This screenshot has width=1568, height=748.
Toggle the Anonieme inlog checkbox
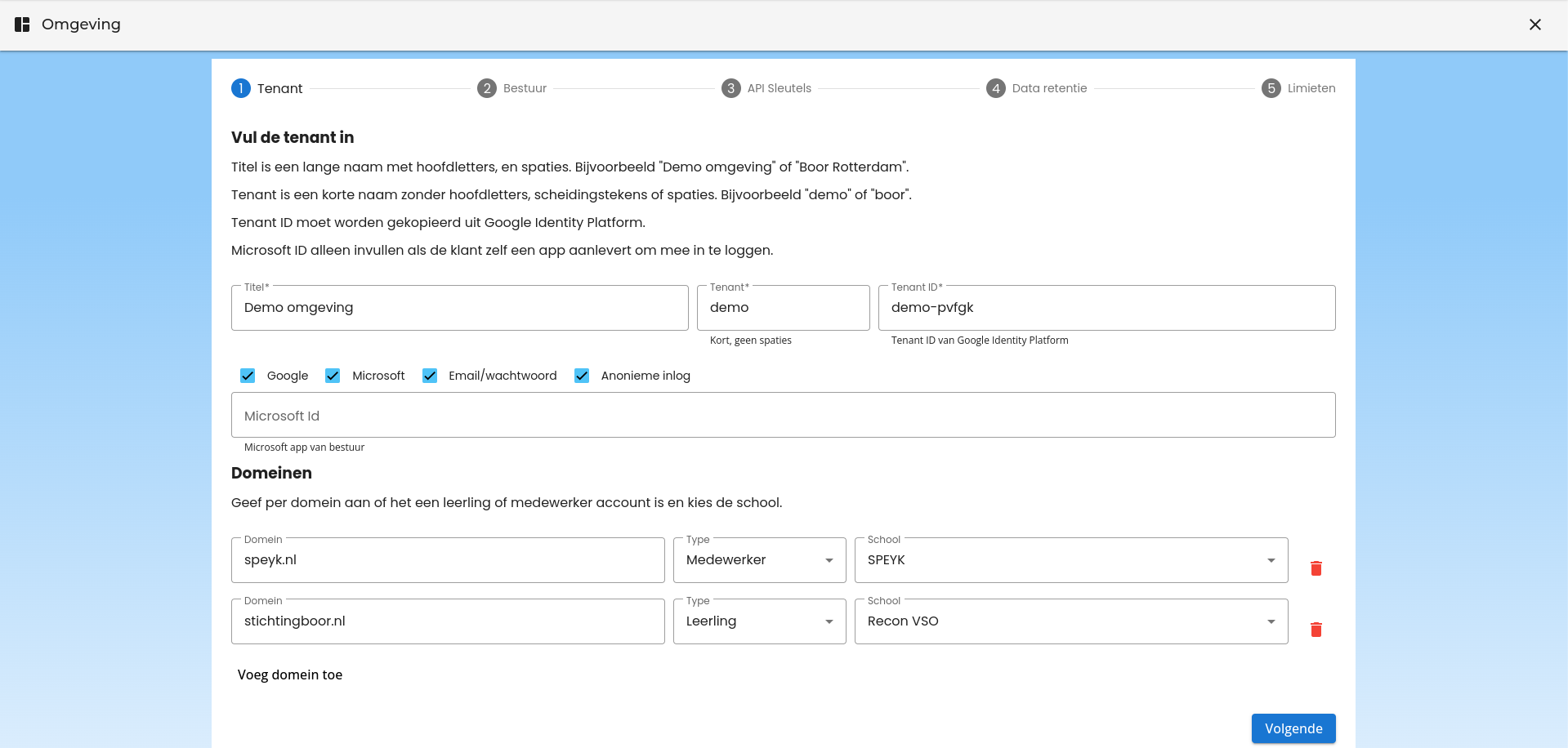click(582, 376)
